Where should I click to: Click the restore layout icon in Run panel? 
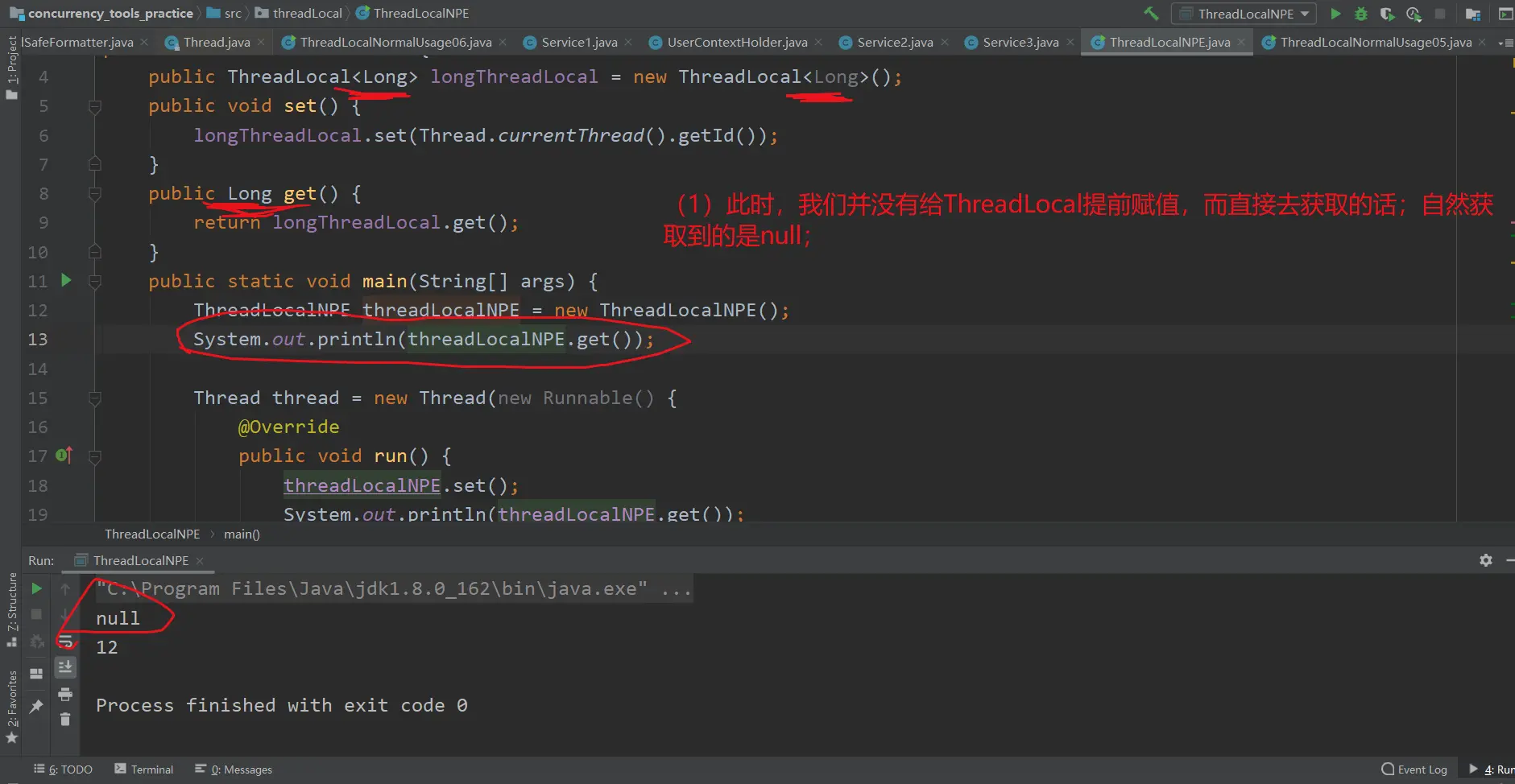(36, 674)
